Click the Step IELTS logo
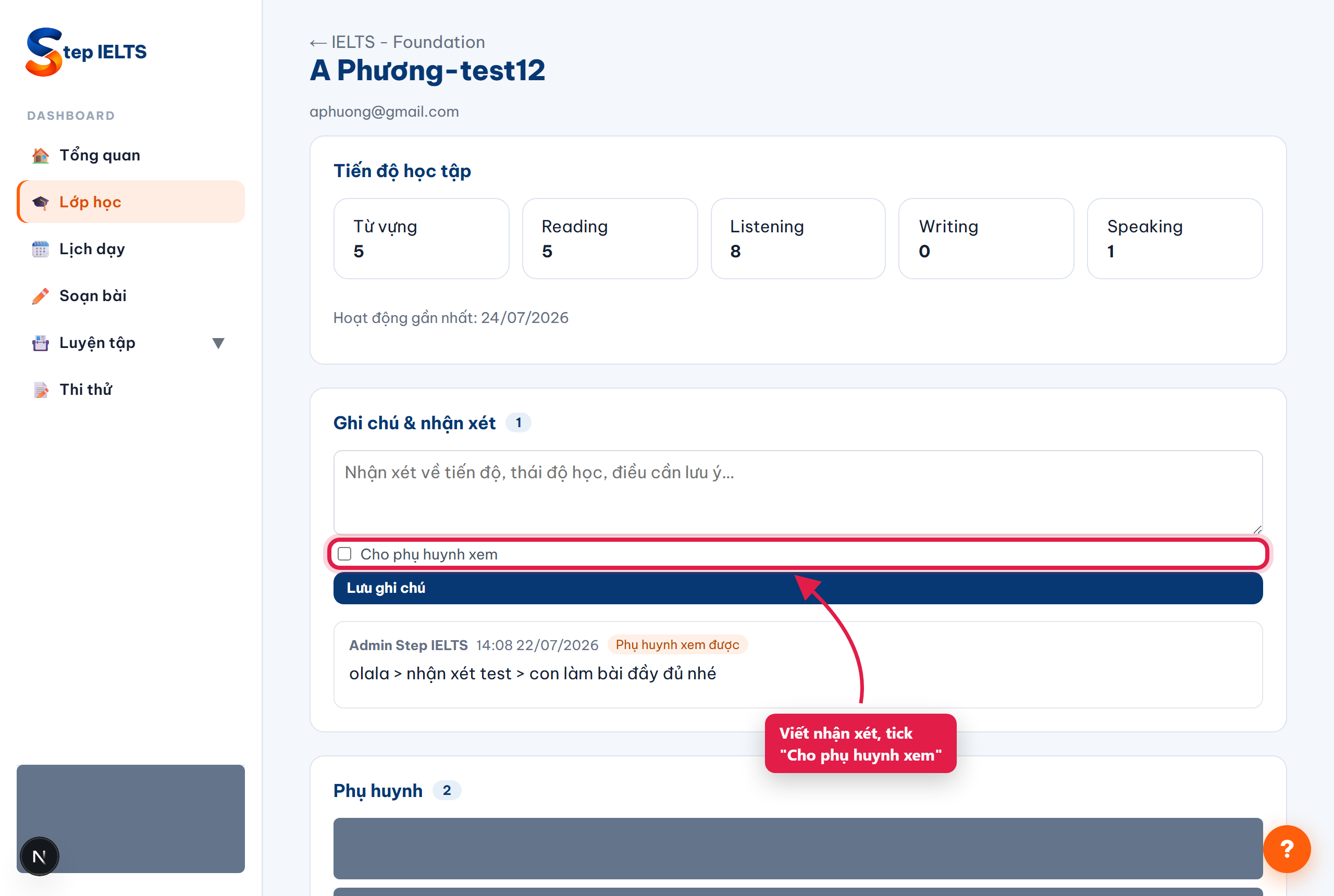This screenshot has width=1334, height=896. tap(87, 52)
